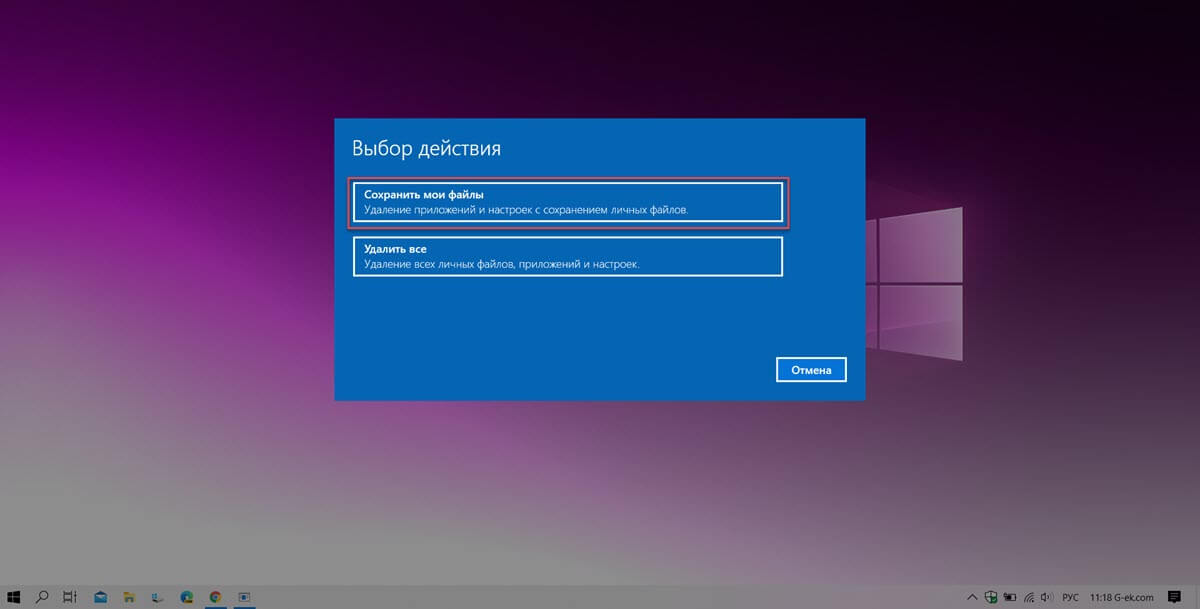The height and width of the screenshot is (609, 1200).
Task: Open the taskbar clock calendar
Action: coord(1122,596)
